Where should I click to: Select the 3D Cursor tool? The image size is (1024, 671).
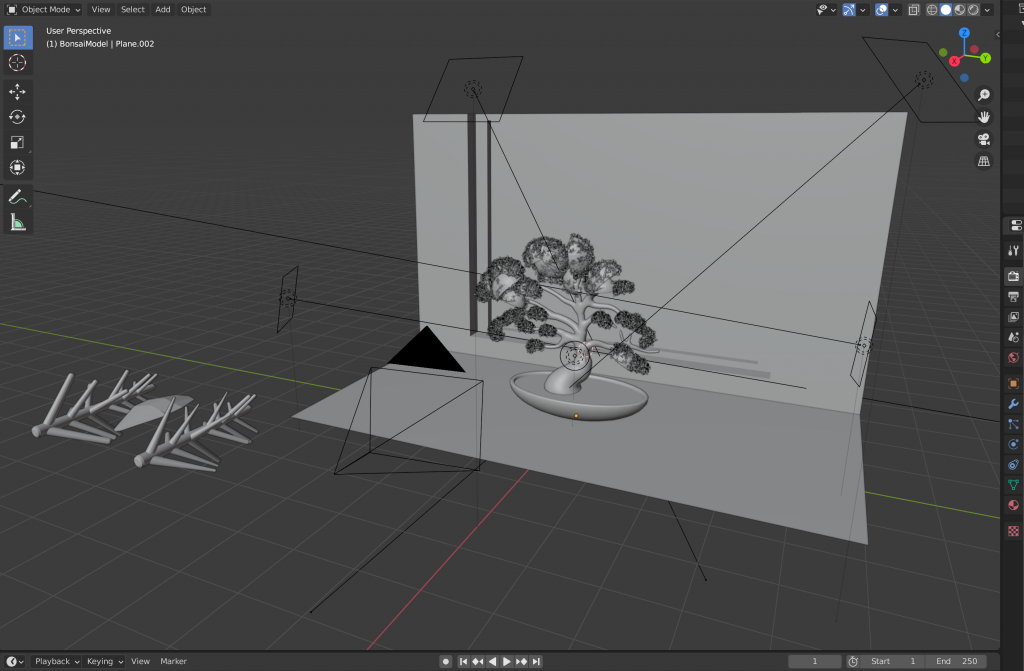(x=18, y=63)
